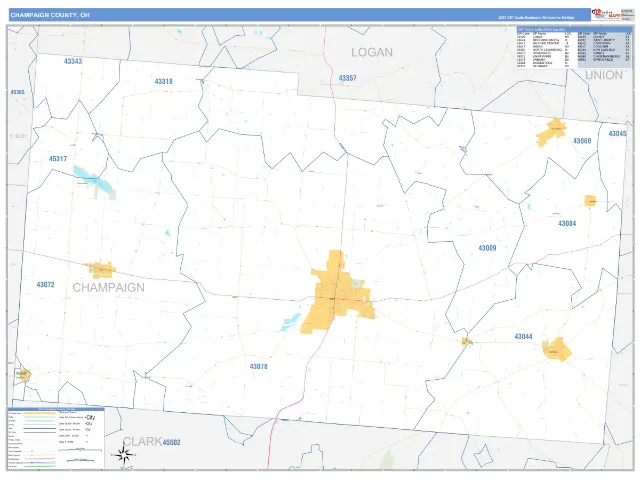Select ZIP code label 43357

coord(347,78)
